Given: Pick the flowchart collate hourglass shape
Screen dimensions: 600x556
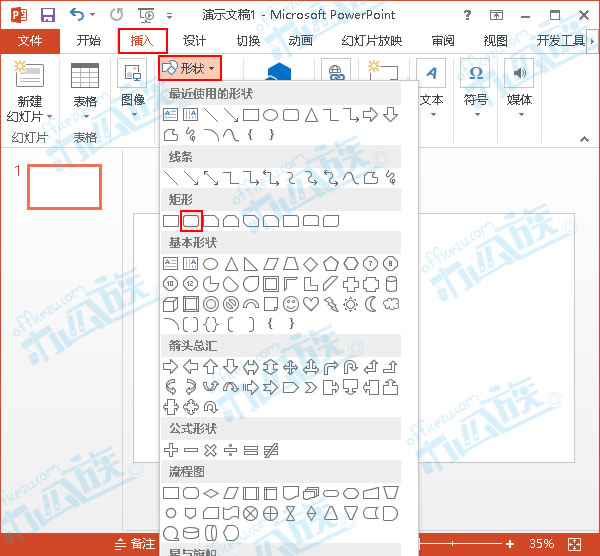Looking at the screenshot, I should 291,514.
